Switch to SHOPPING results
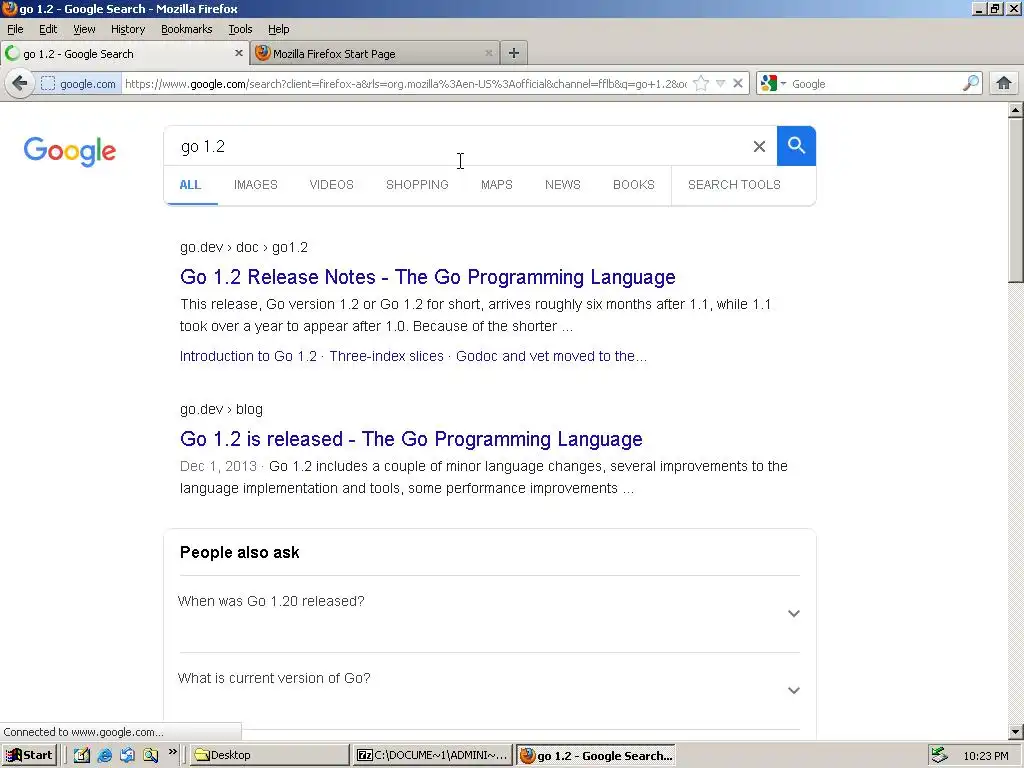This screenshot has width=1024, height=768. 417,185
